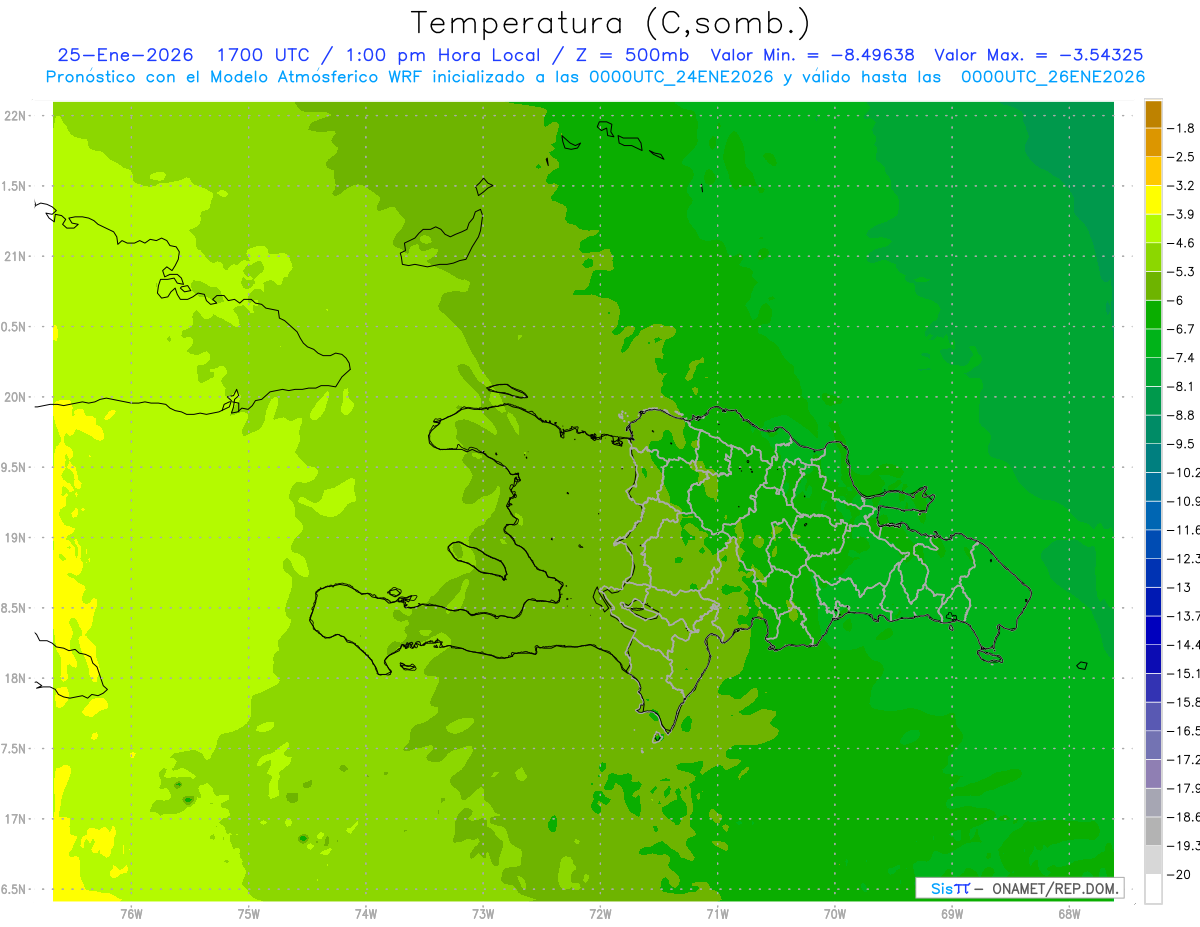Viewport: 1200px width, 927px height.
Task: Click the '69W' longitude label
Action: tap(952, 913)
